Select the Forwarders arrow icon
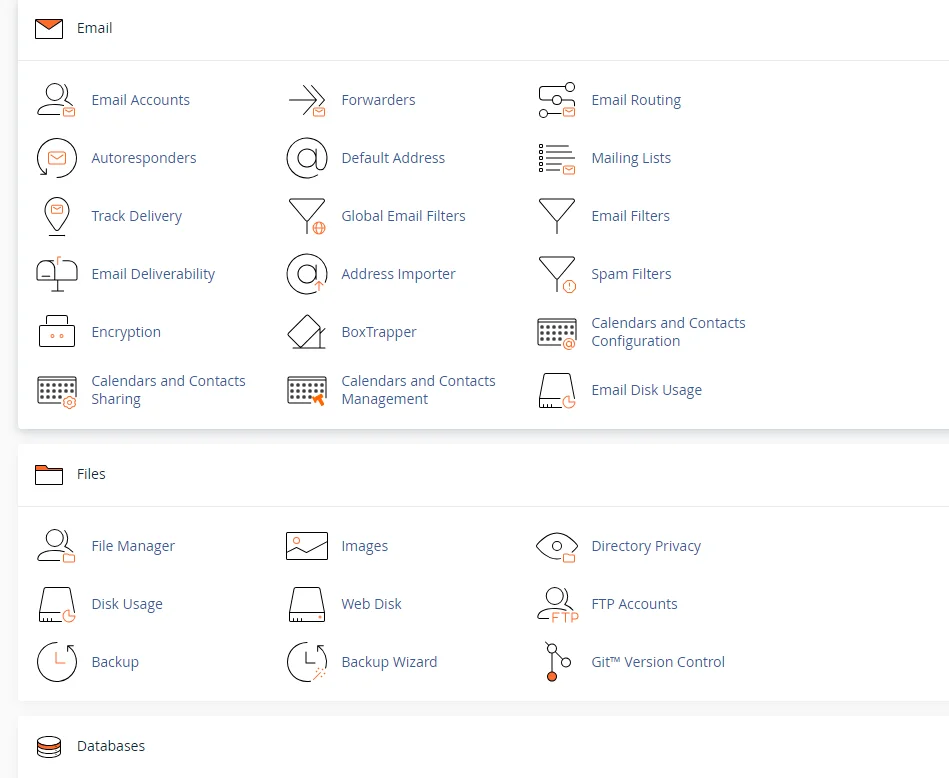Screen dimensions: 949x778 coord(306,99)
